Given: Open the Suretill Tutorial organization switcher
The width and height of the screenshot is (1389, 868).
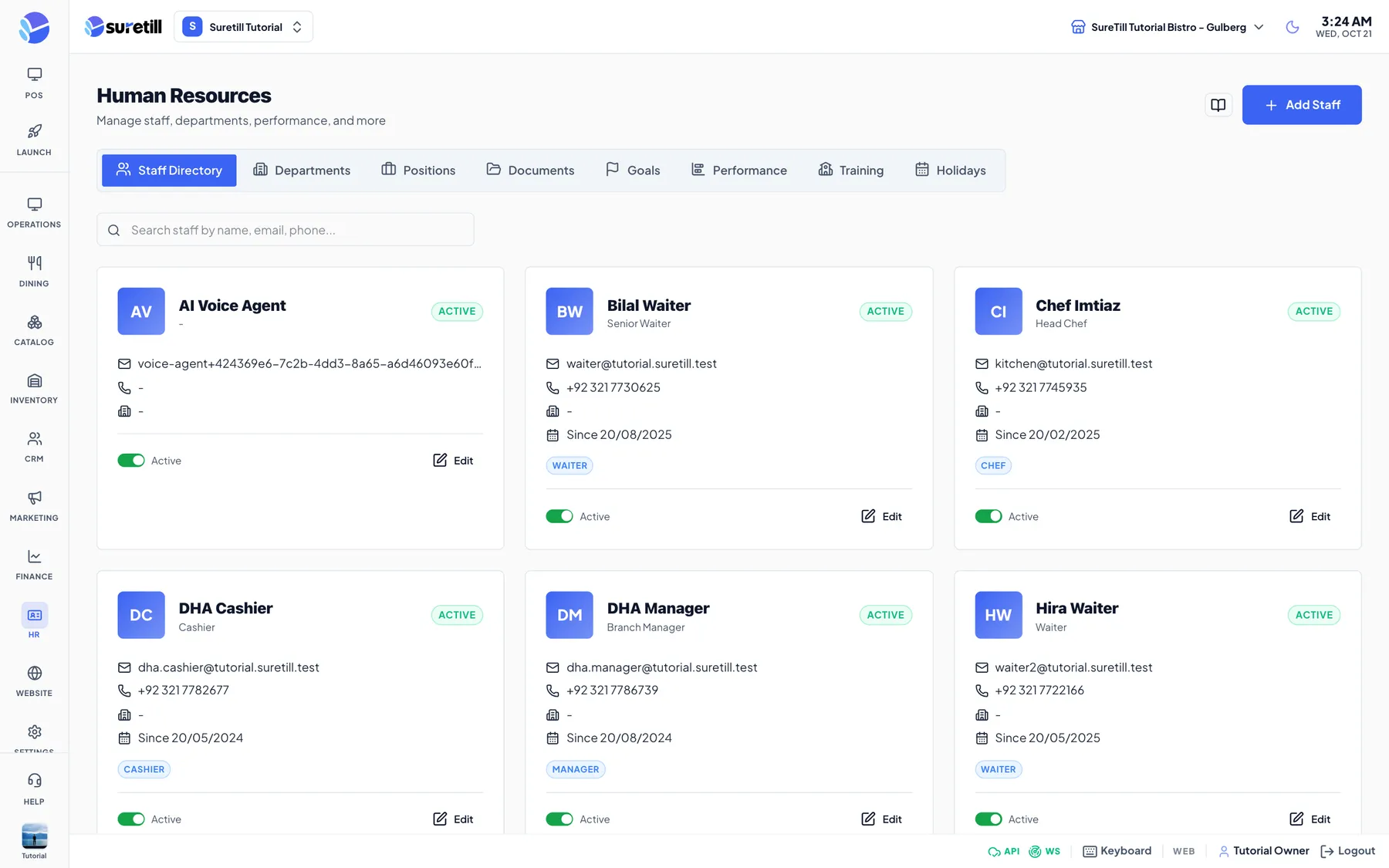Looking at the screenshot, I should click(243, 27).
